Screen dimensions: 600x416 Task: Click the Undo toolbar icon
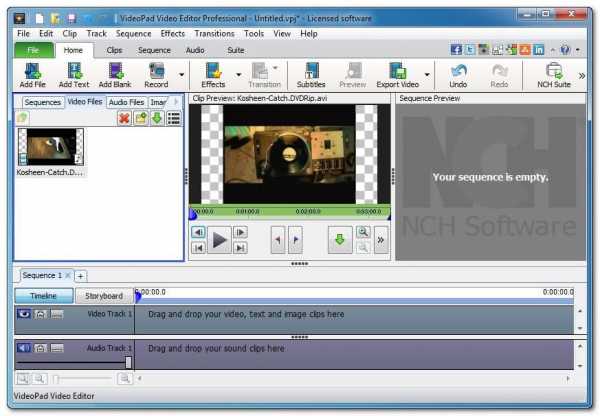tap(458, 75)
